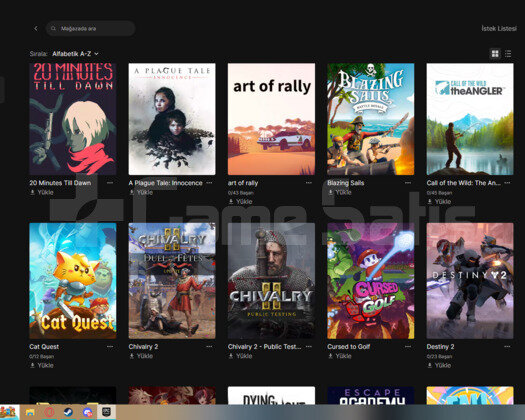525x420 pixels.
Task: Open more options for Cursed to Golf
Action: click(408, 347)
